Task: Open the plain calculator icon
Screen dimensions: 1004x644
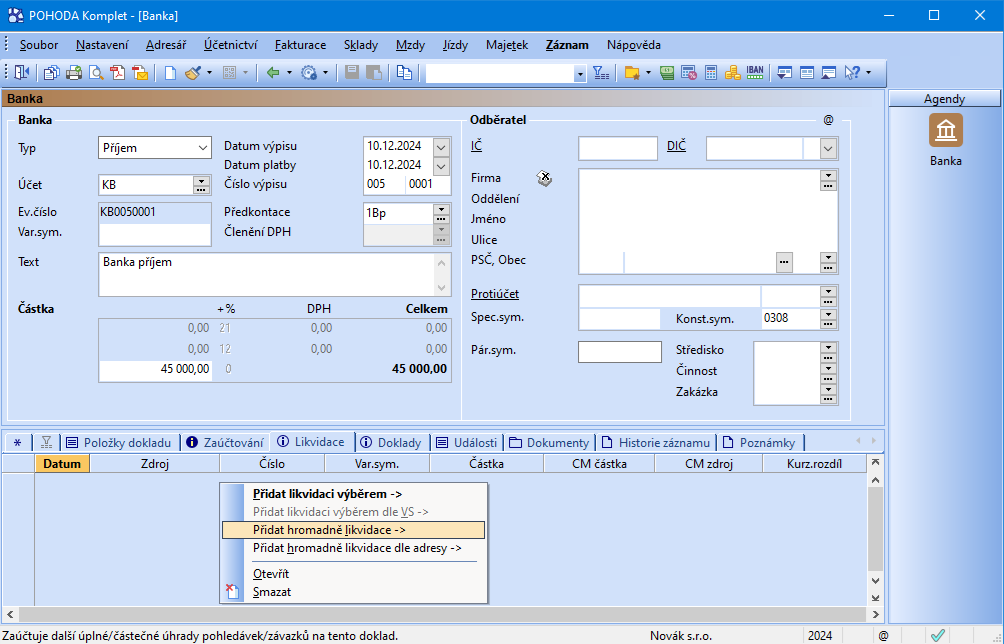Action: (x=711, y=73)
